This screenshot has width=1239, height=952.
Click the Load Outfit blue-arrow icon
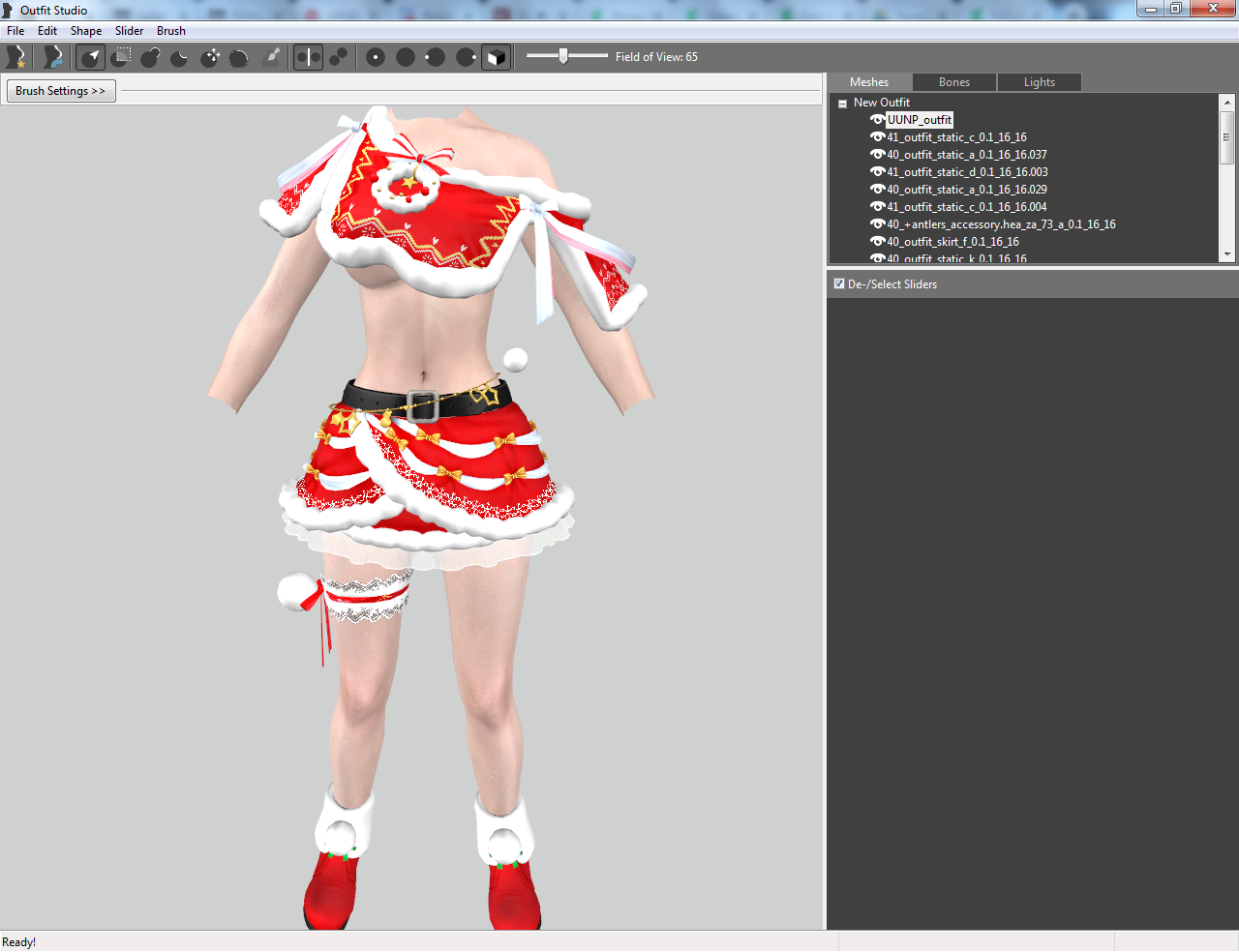pyautogui.click(x=52, y=57)
